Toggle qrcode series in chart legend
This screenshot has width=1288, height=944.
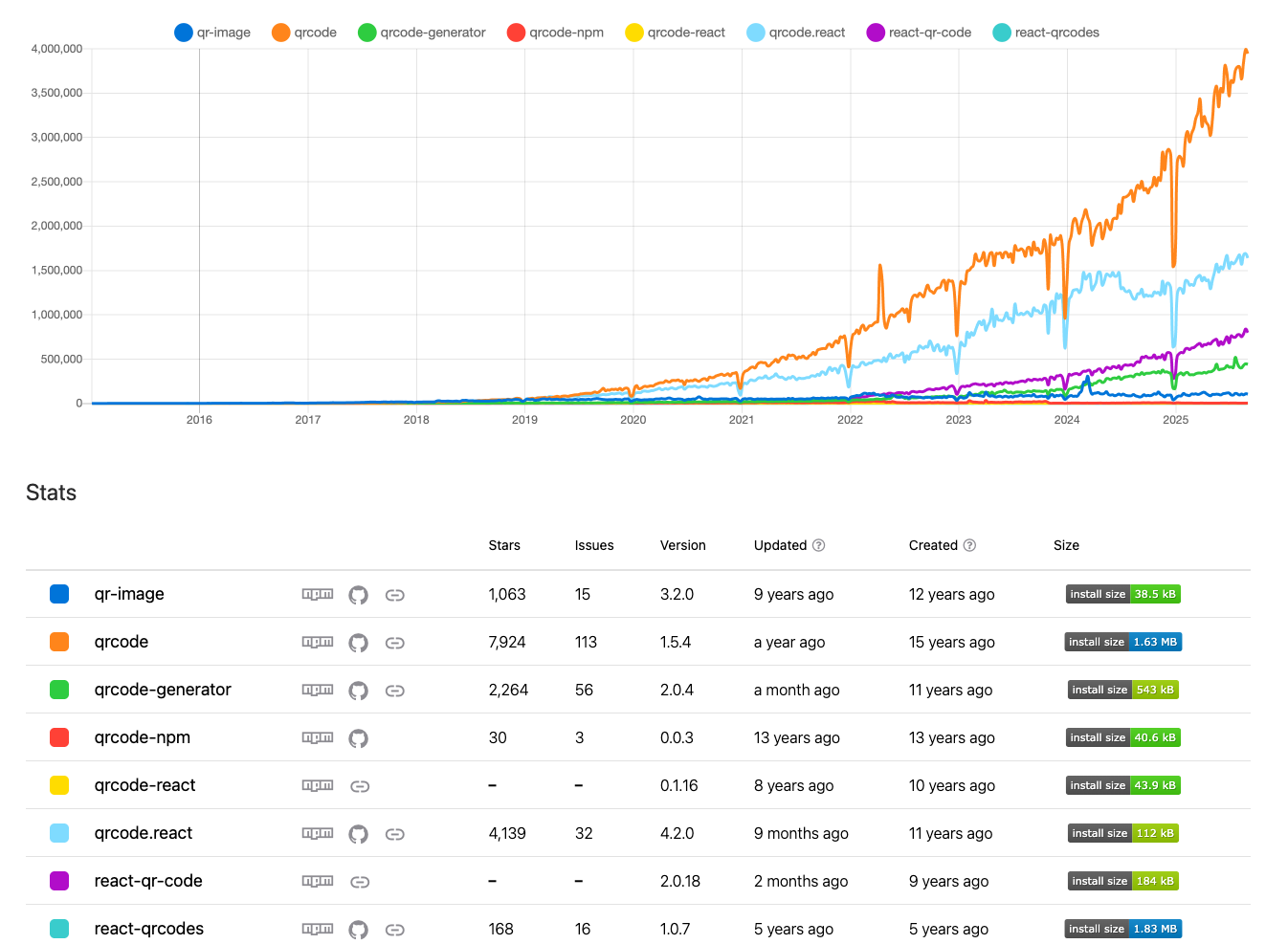click(x=304, y=33)
